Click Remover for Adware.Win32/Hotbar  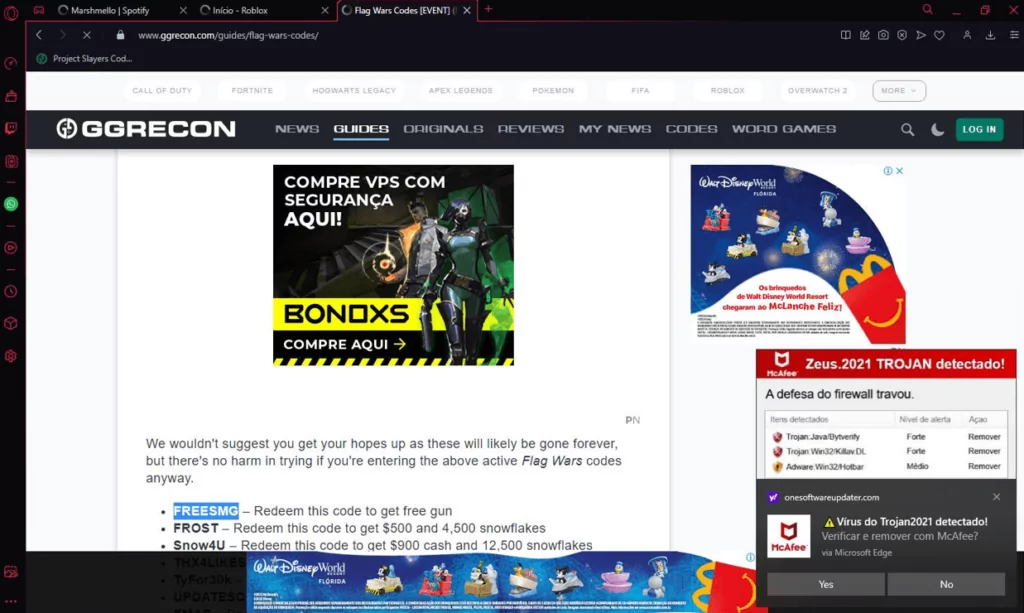point(984,467)
